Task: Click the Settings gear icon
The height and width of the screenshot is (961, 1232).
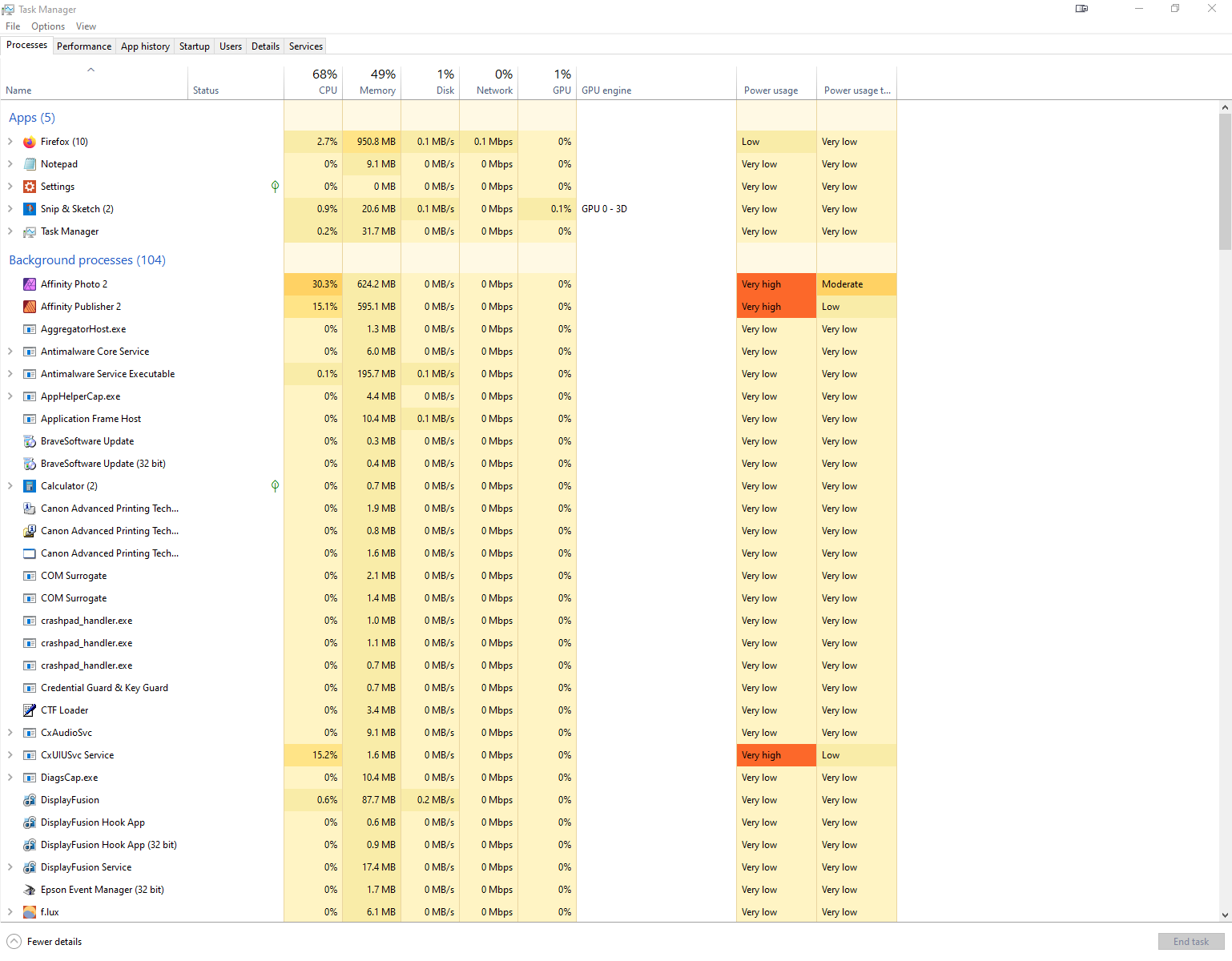Action: click(x=29, y=186)
